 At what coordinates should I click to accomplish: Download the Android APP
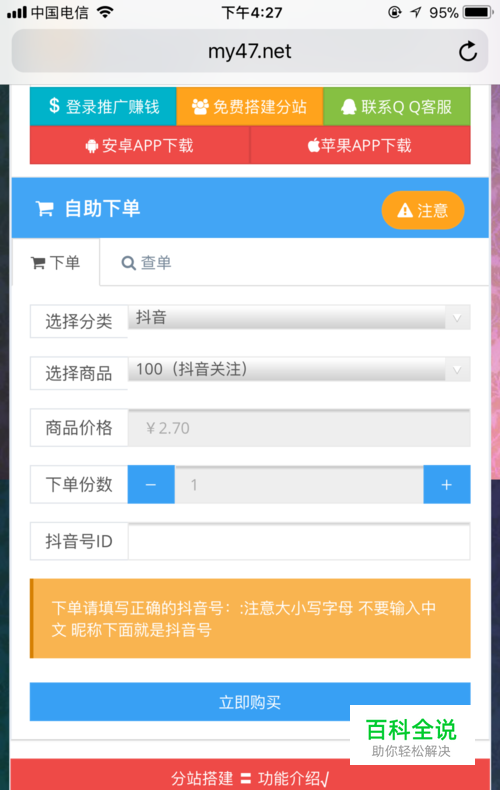pos(140,145)
